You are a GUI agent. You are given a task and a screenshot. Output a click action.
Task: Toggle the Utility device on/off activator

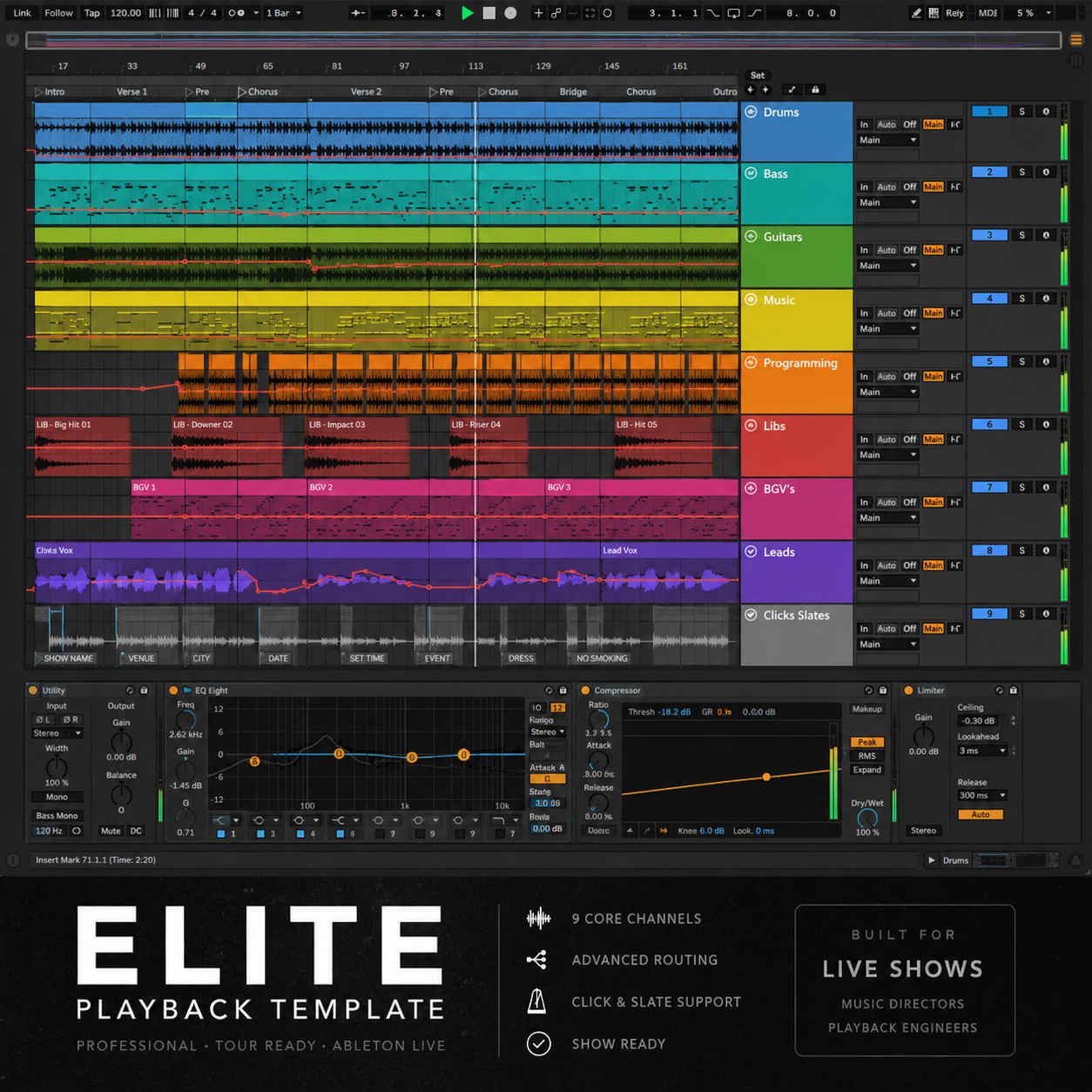point(33,691)
